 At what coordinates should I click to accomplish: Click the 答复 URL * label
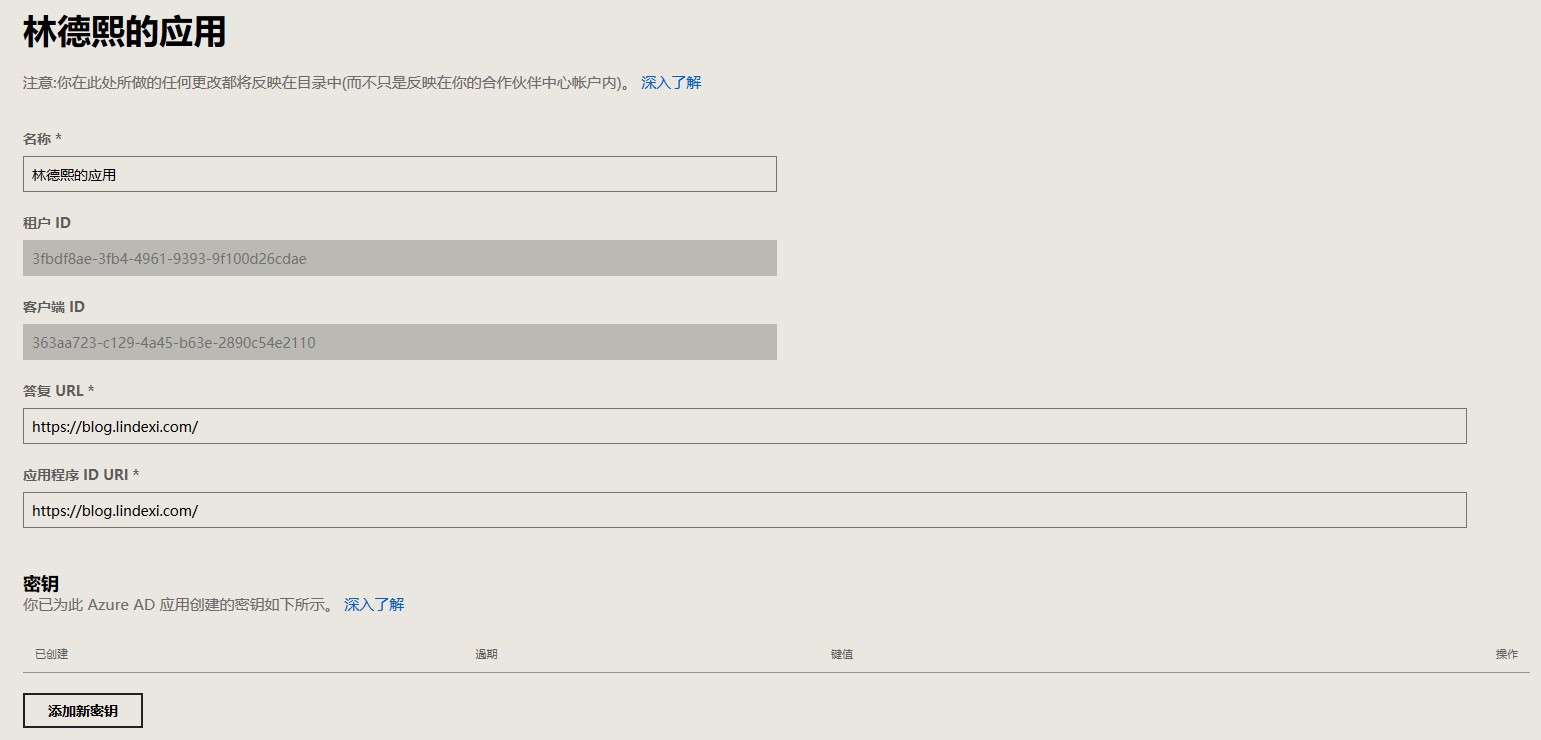tap(58, 390)
